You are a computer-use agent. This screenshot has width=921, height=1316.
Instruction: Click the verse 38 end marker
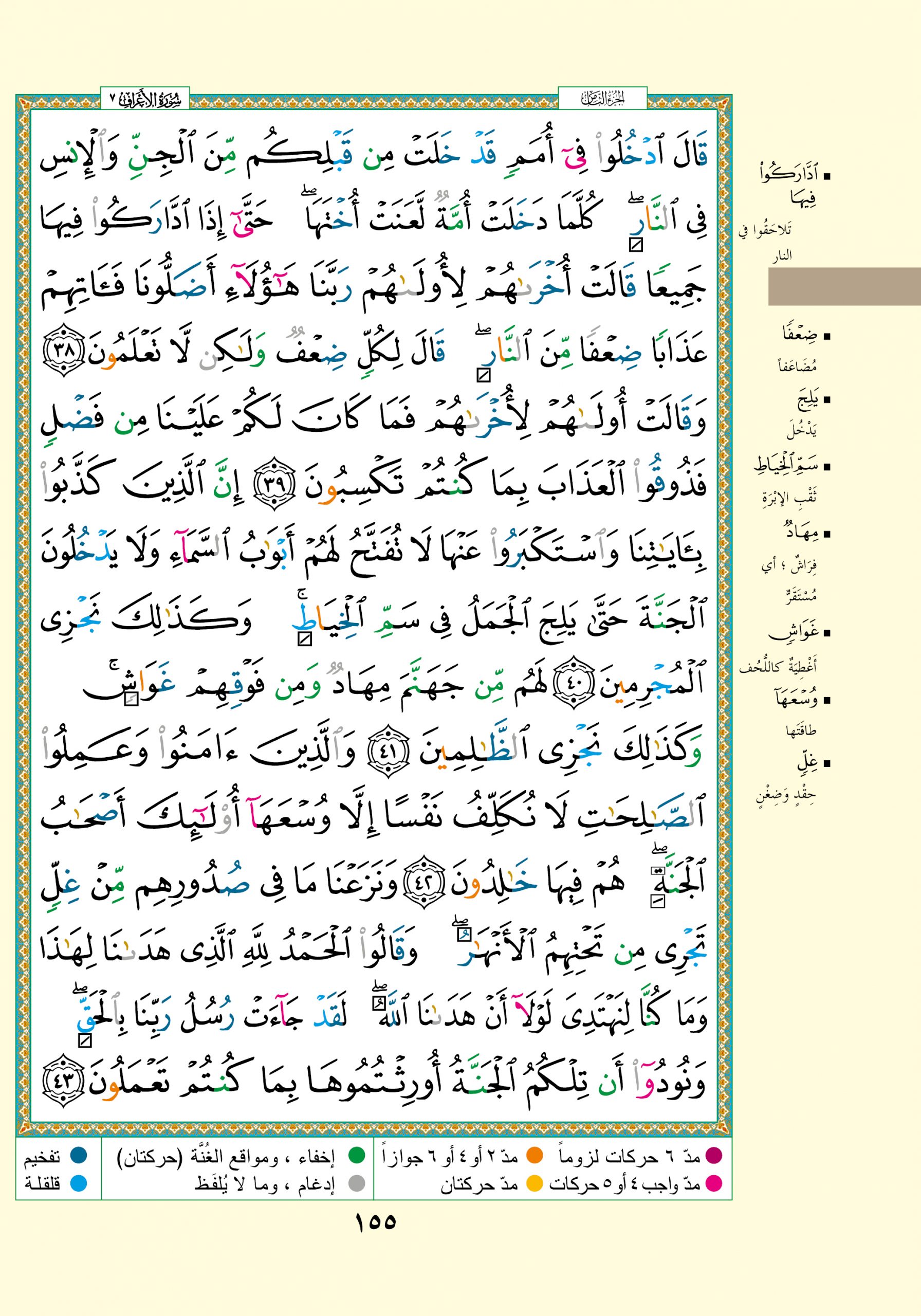pyautogui.click(x=65, y=350)
